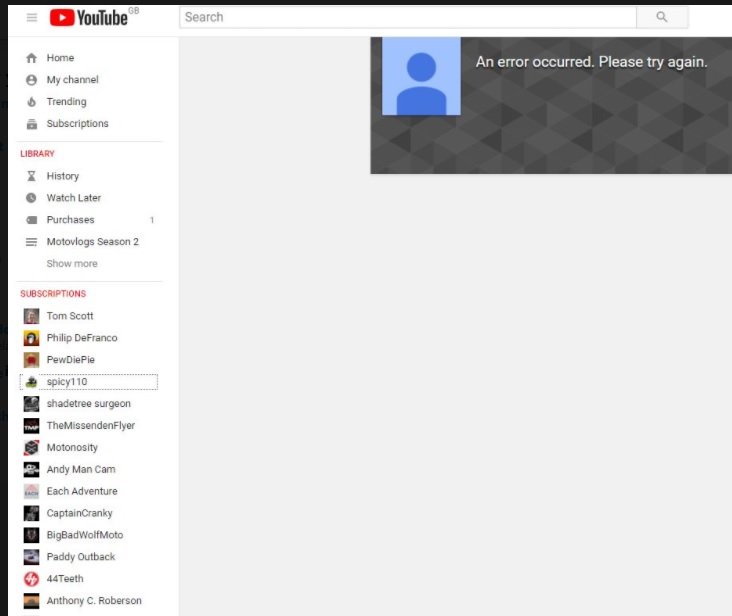
Task: Click the Purchases tag icon
Action: 31,220
